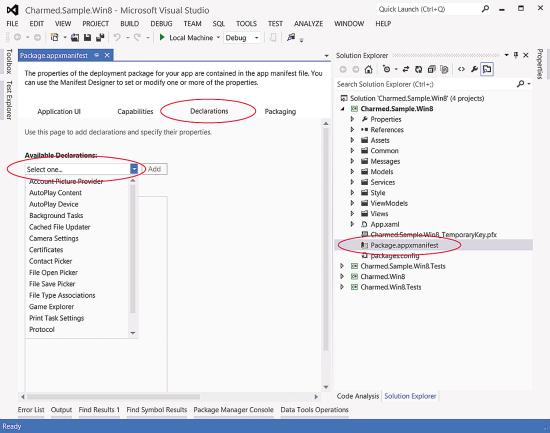Pin the Package.appxmanifest document tab
The height and width of the screenshot is (433, 550).
[x=97, y=55]
